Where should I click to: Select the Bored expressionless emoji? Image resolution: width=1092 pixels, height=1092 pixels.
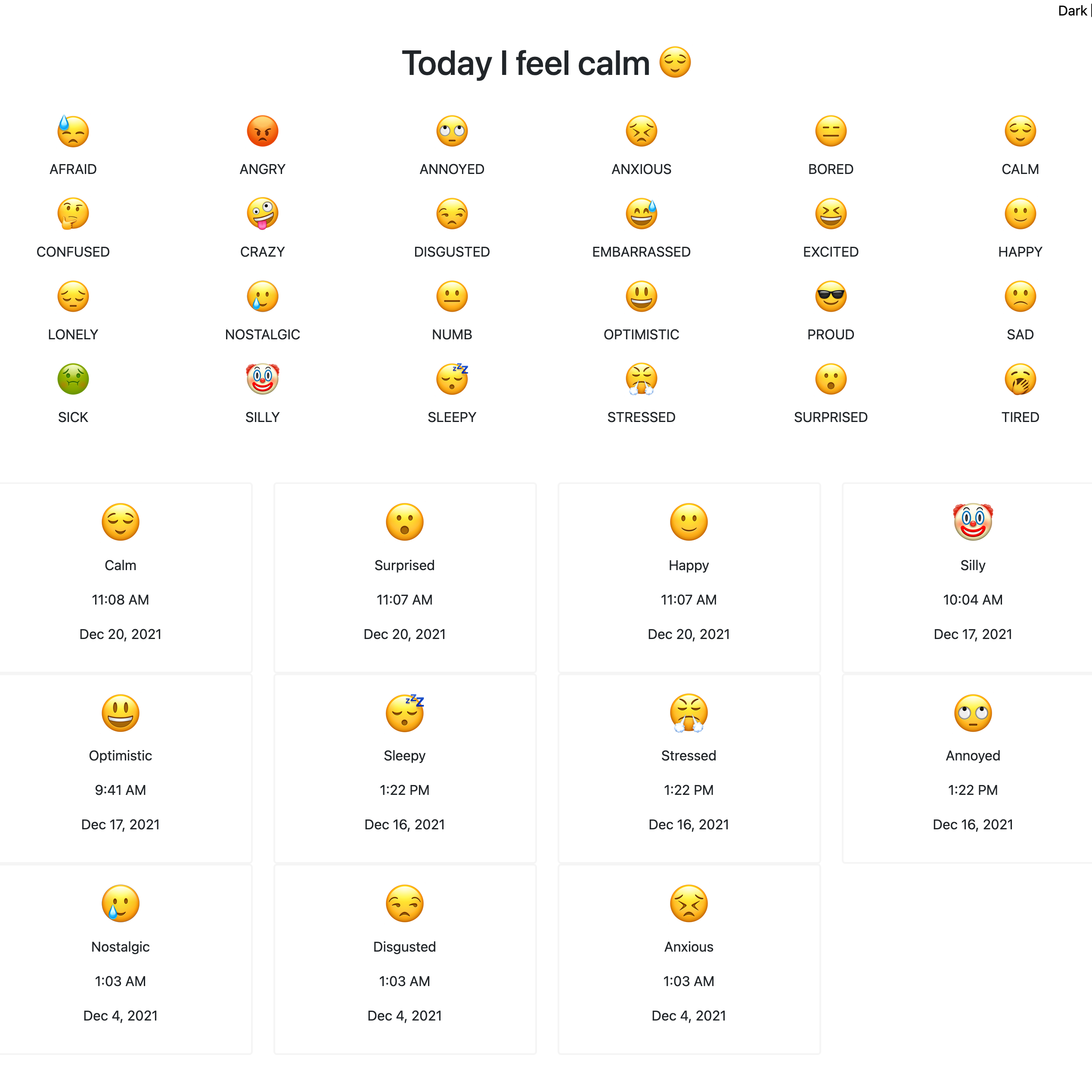point(830,131)
